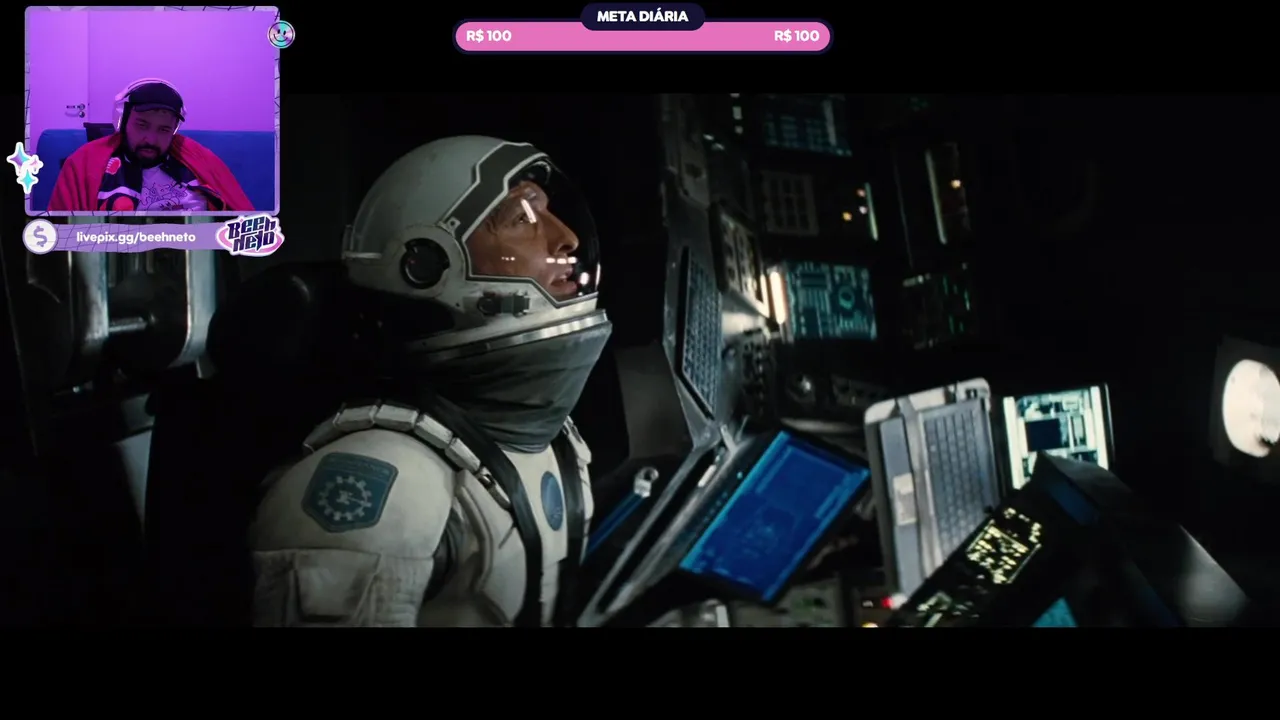Screen dimensions: 1280x720
Task: Click the movie video frame
Action: click(640, 360)
